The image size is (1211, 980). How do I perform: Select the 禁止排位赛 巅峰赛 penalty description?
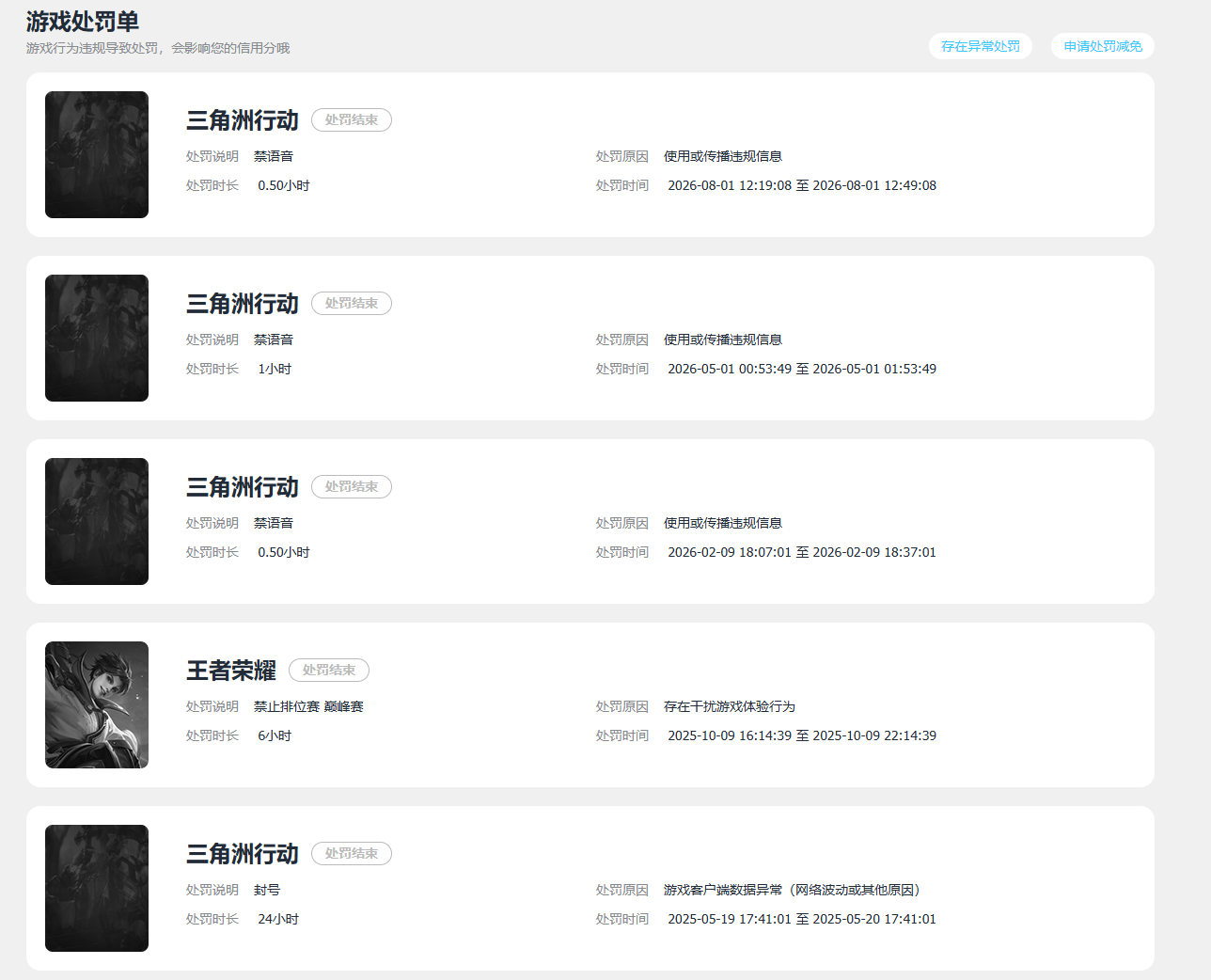point(308,707)
